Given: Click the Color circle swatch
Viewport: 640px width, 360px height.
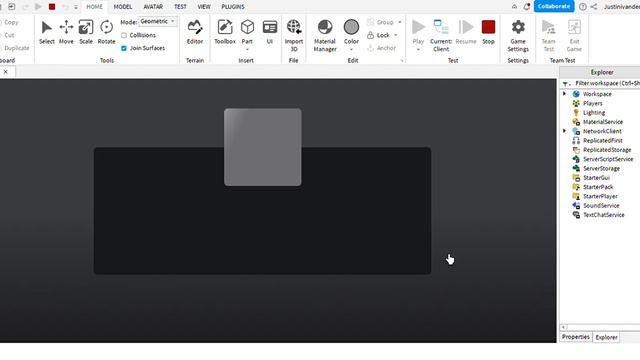Looking at the screenshot, I should (x=351, y=27).
